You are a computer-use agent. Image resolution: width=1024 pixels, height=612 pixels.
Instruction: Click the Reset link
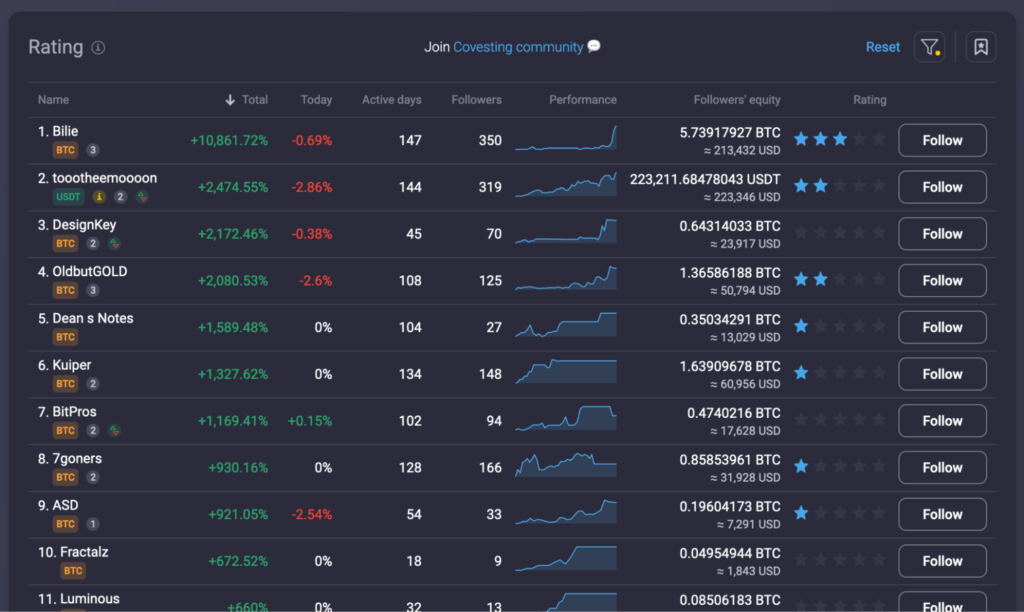coord(883,46)
